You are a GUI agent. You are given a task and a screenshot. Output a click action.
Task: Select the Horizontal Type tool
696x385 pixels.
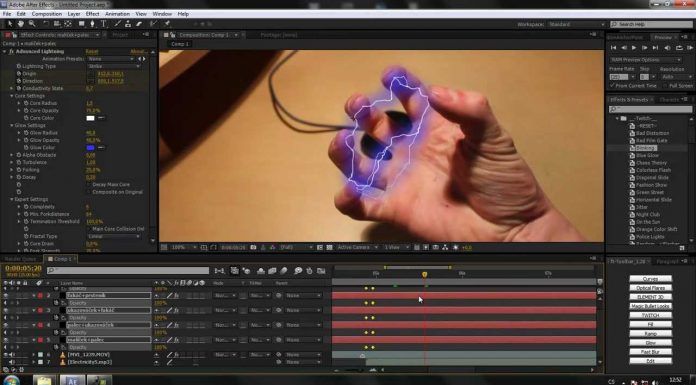pos(103,24)
